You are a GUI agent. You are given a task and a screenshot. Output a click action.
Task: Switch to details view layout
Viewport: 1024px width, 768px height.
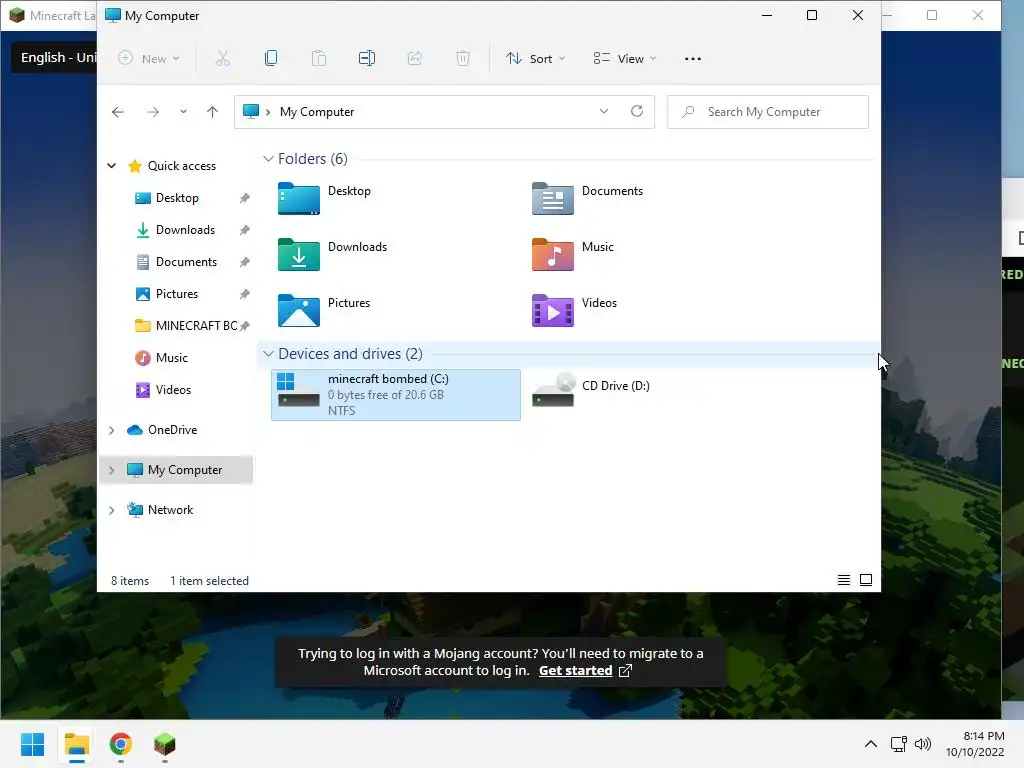(844, 580)
